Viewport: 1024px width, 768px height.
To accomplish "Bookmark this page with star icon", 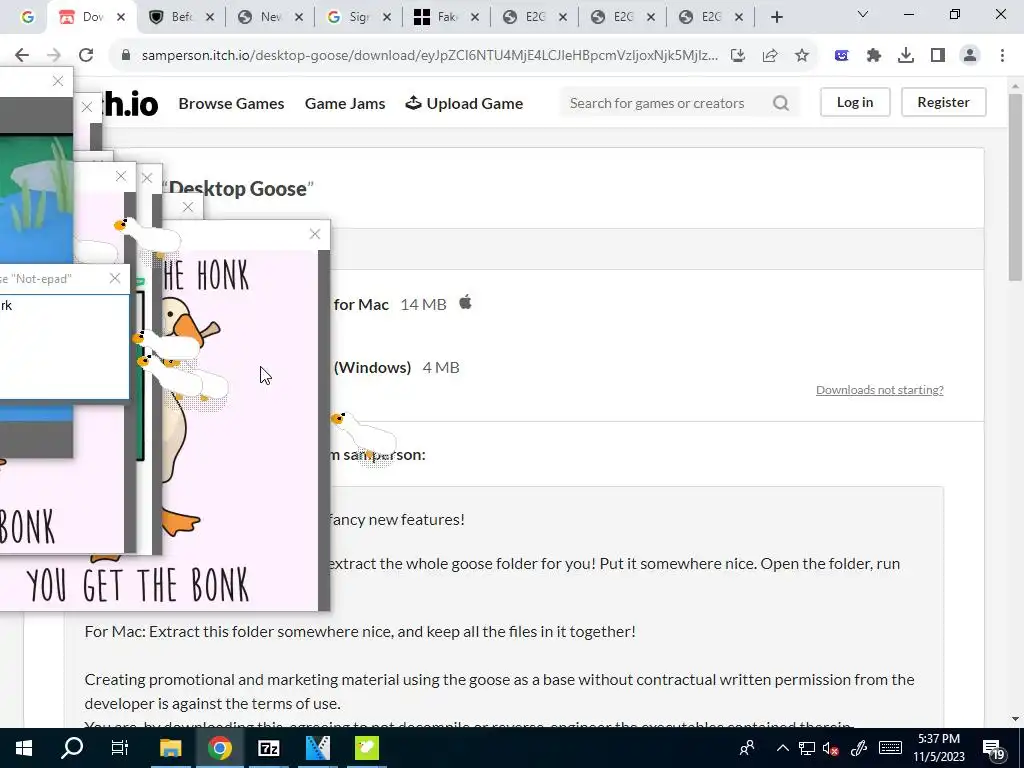I will coord(802,56).
